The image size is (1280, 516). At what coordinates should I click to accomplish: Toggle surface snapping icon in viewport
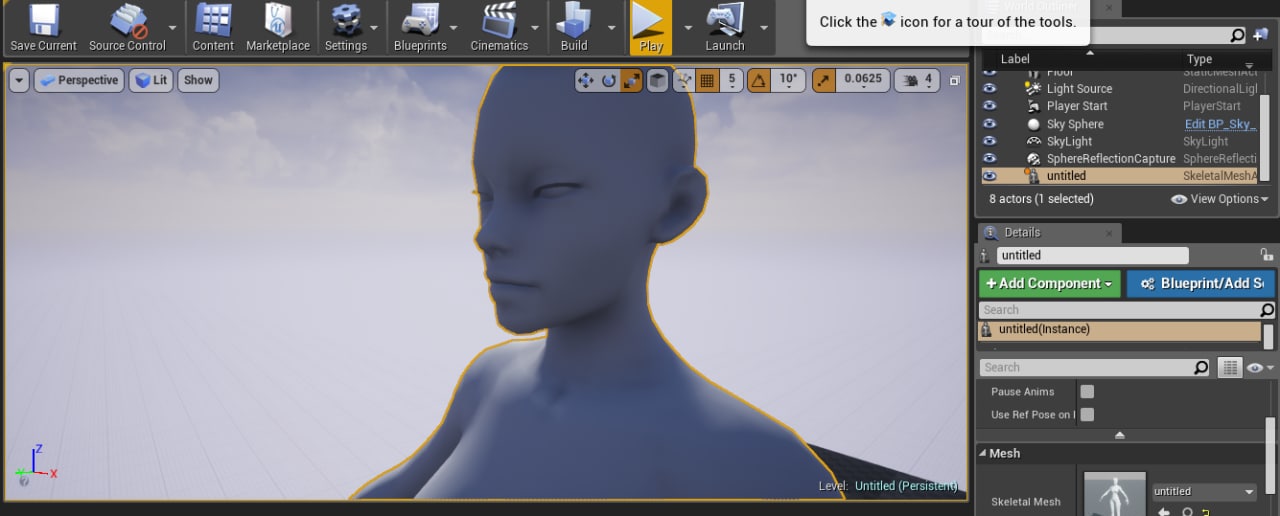(x=684, y=80)
